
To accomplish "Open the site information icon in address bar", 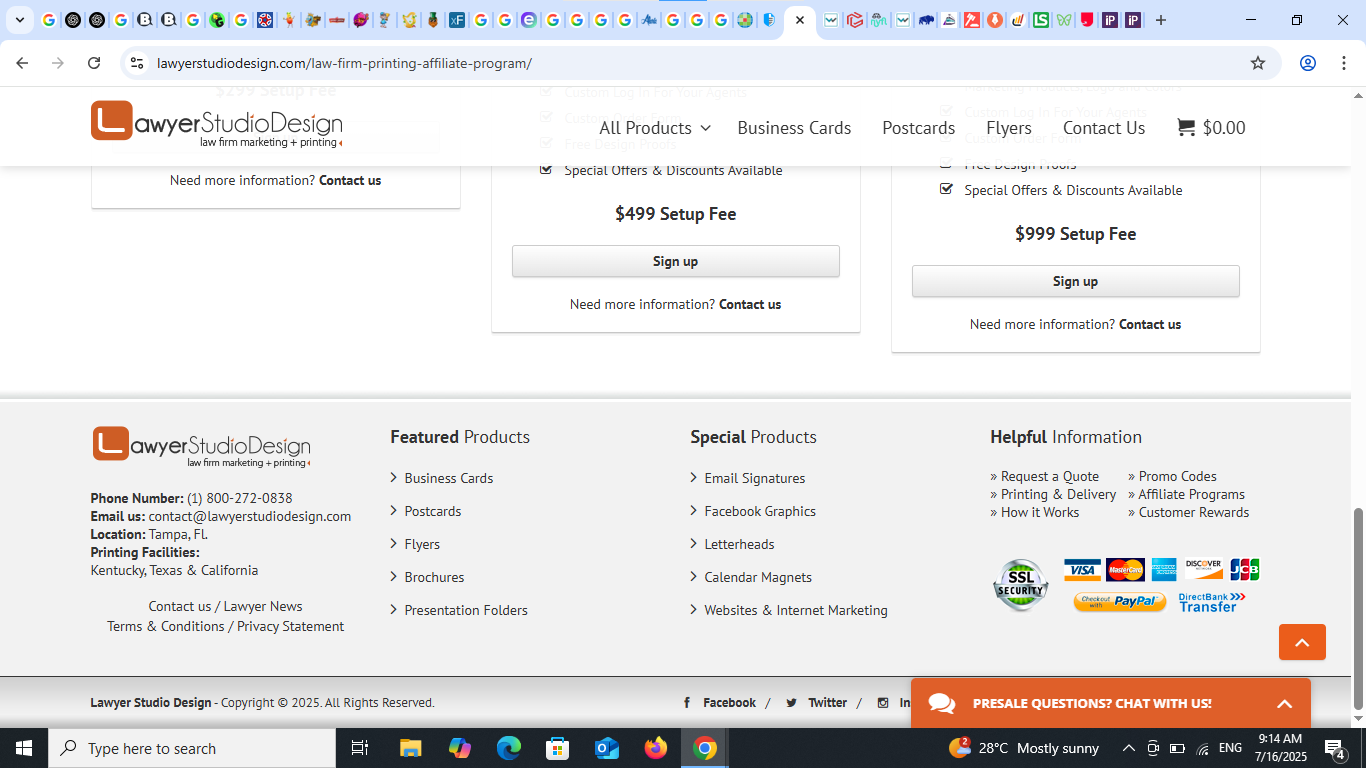I will click(x=137, y=63).
